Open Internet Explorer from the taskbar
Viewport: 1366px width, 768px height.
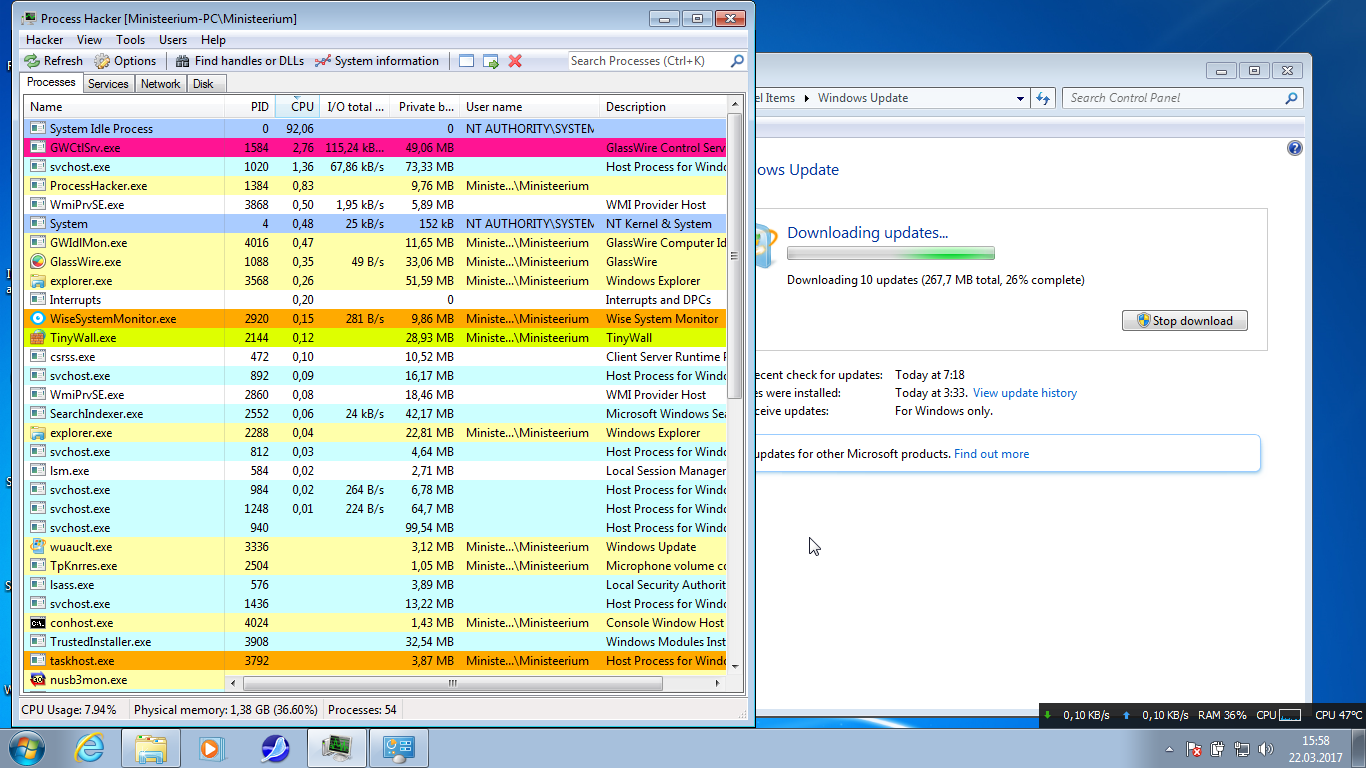point(90,747)
